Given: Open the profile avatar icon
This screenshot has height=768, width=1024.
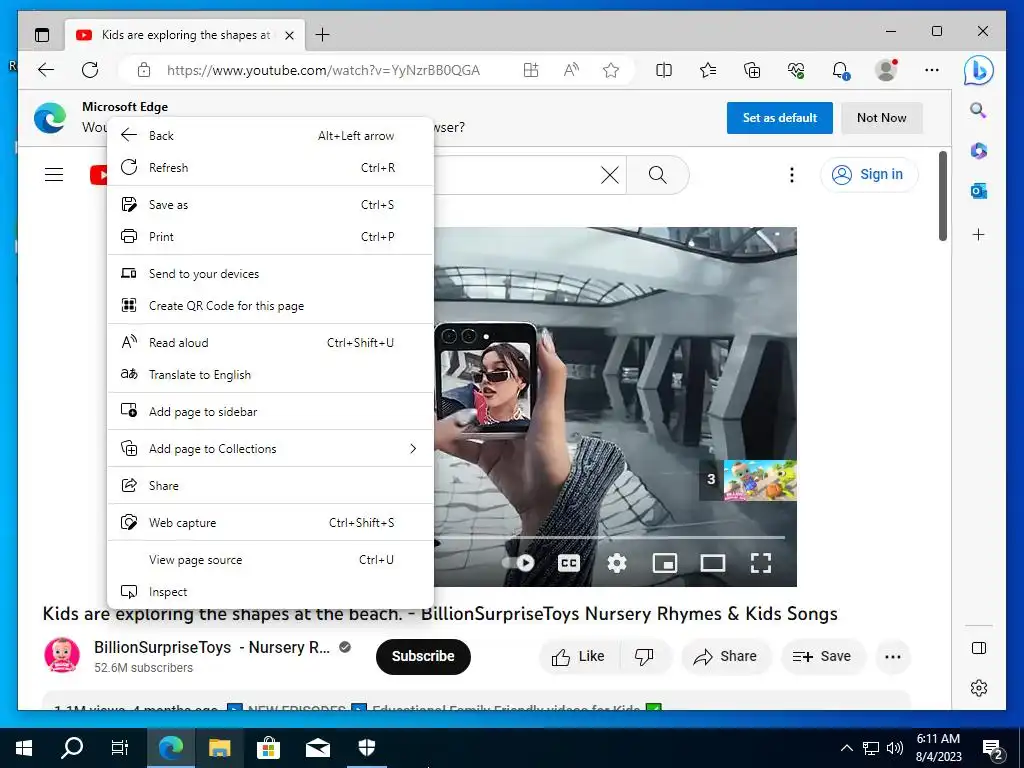Looking at the screenshot, I should (x=886, y=70).
